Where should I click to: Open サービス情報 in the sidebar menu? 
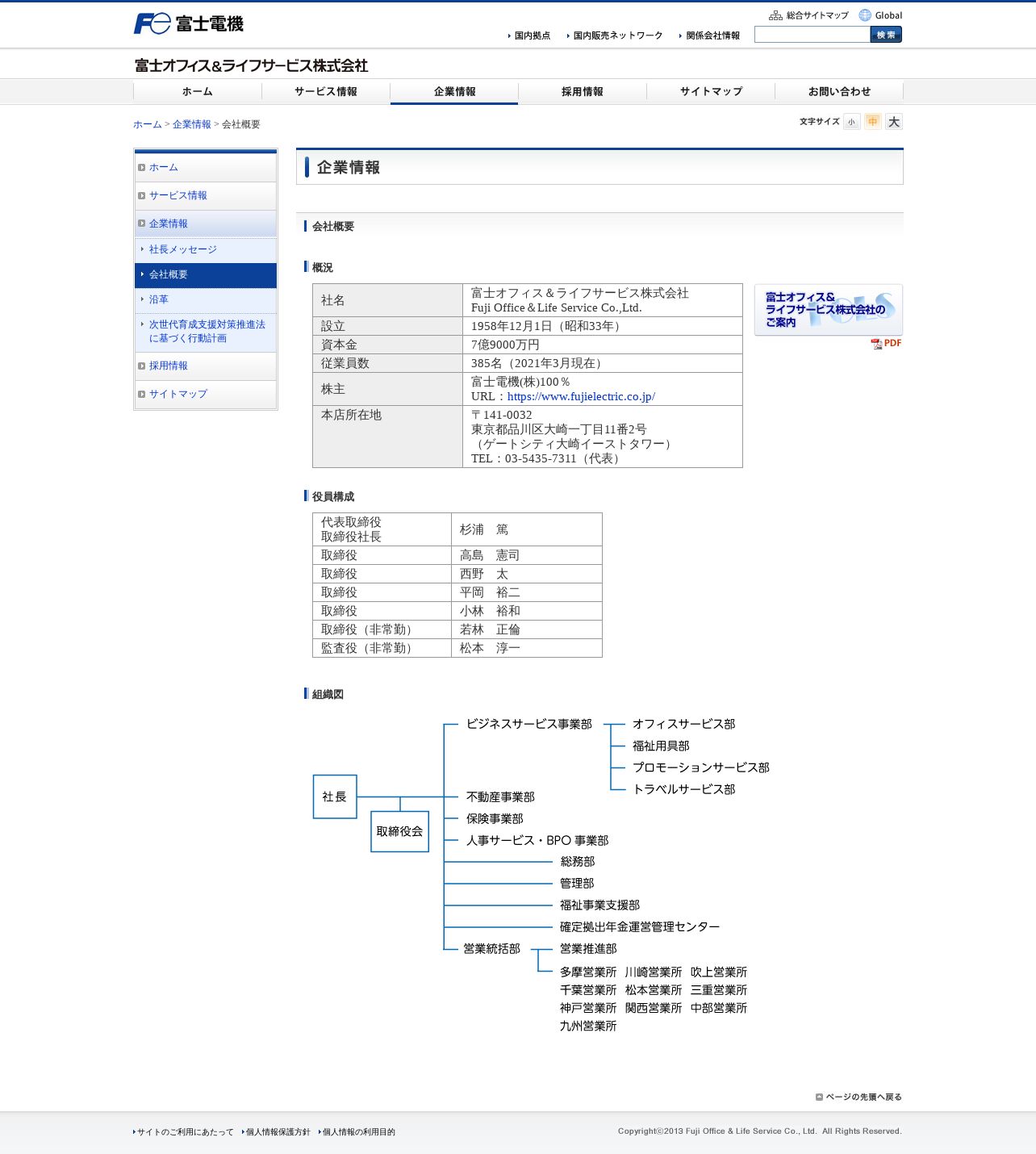pyautogui.click(x=206, y=196)
